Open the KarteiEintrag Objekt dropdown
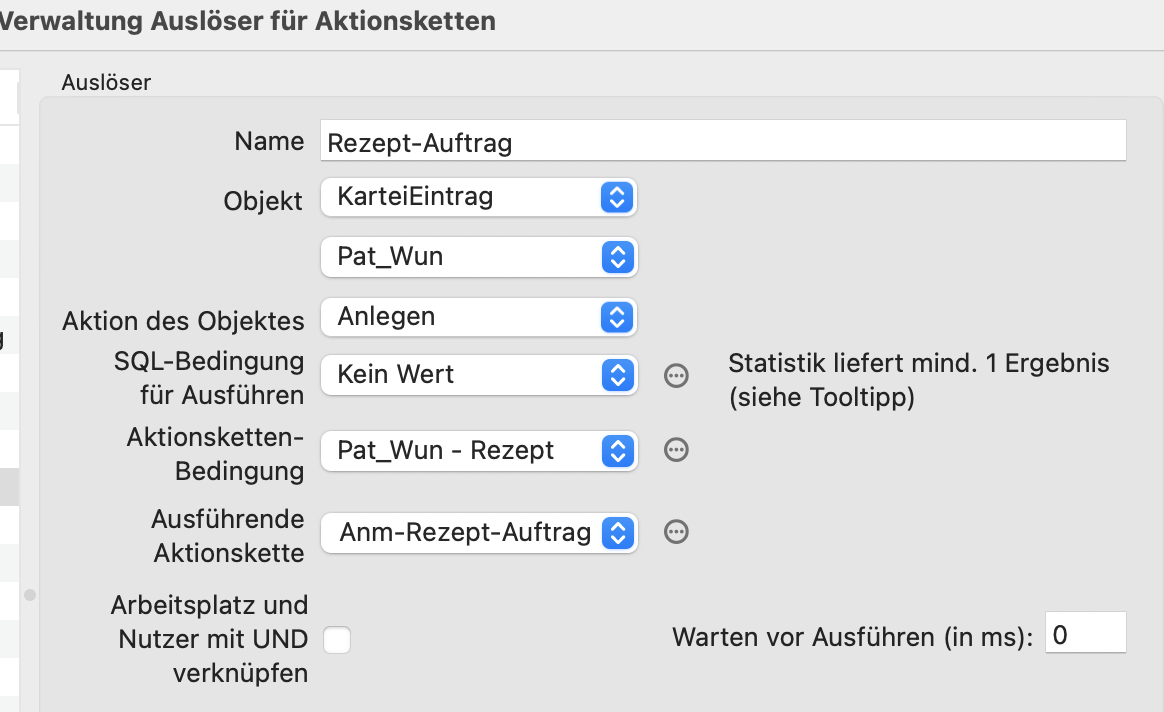The height and width of the screenshot is (712, 1164). pos(479,197)
